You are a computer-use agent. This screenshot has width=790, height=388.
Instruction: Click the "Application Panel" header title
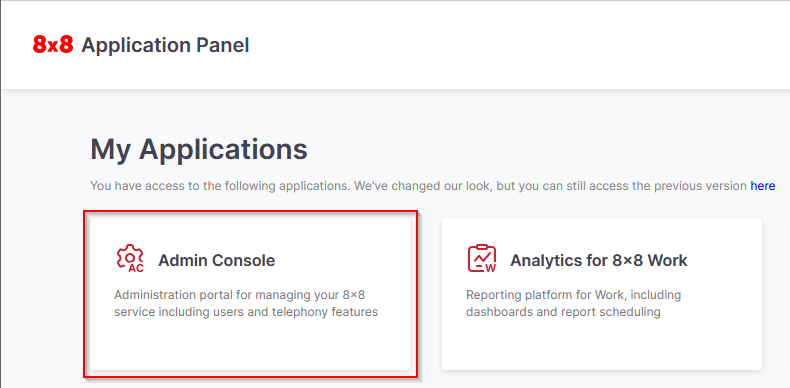165,45
